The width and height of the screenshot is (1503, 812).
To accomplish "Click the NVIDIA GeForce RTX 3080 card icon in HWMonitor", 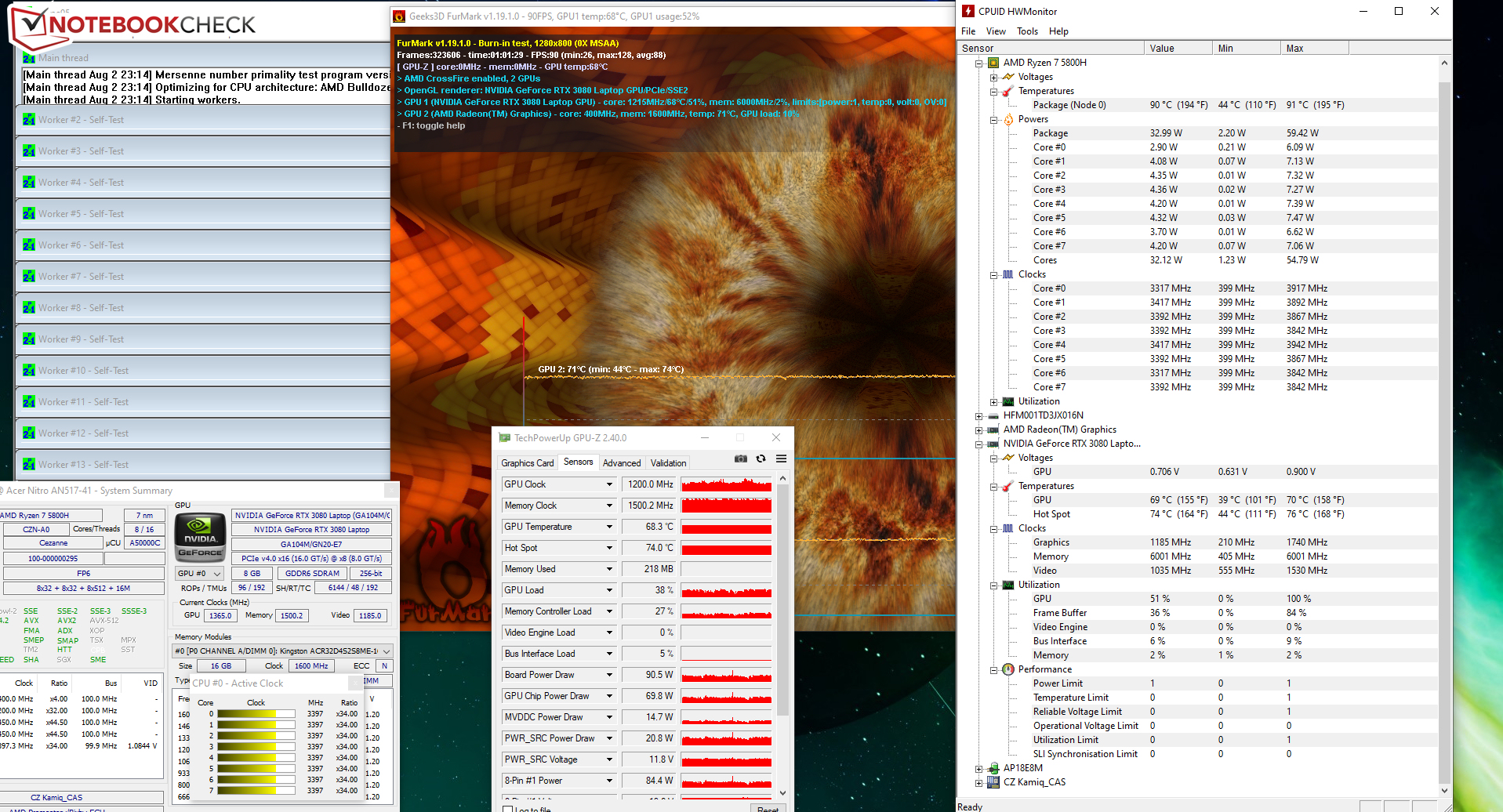I will point(993,444).
